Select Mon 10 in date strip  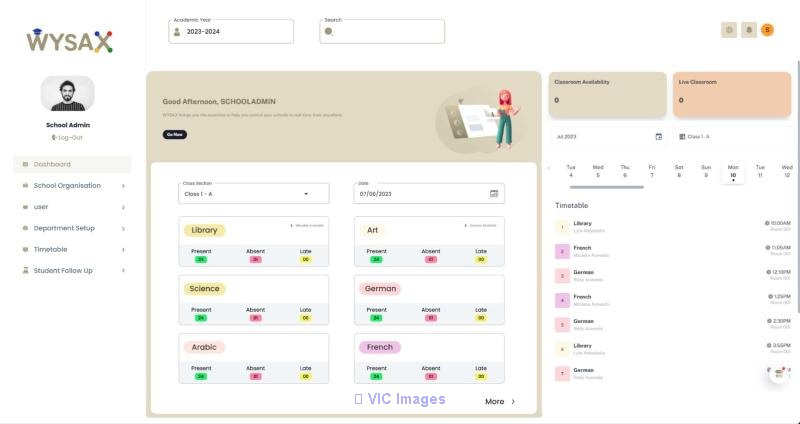pos(733,172)
